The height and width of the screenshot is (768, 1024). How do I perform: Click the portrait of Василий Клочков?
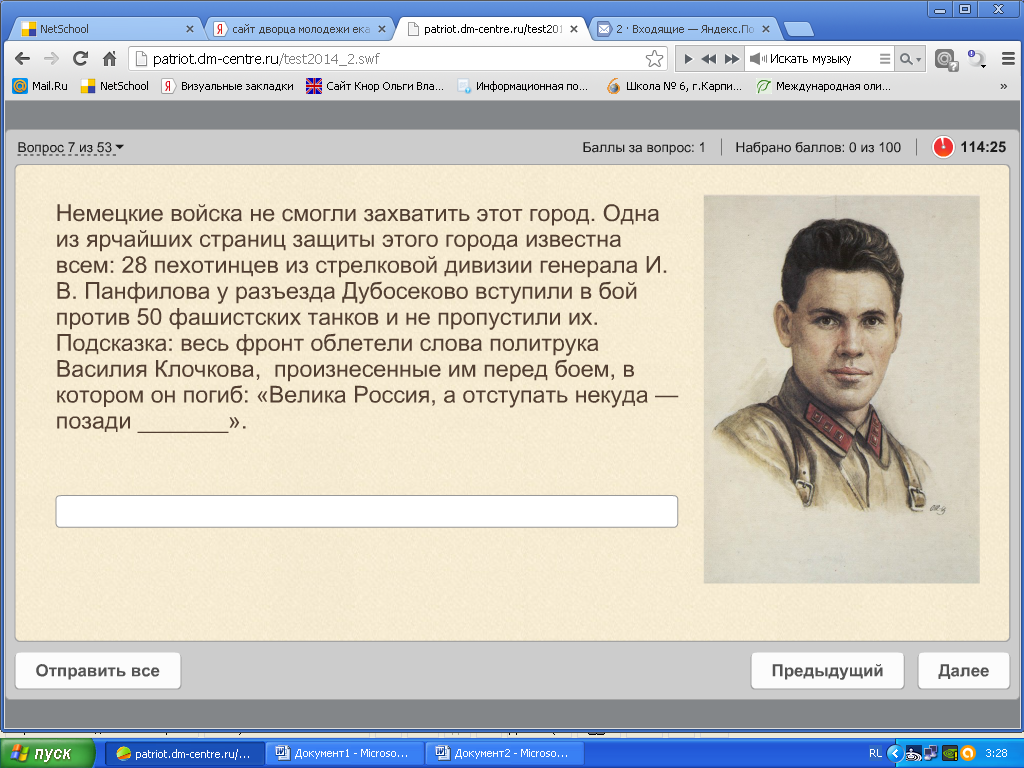coord(841,389)
